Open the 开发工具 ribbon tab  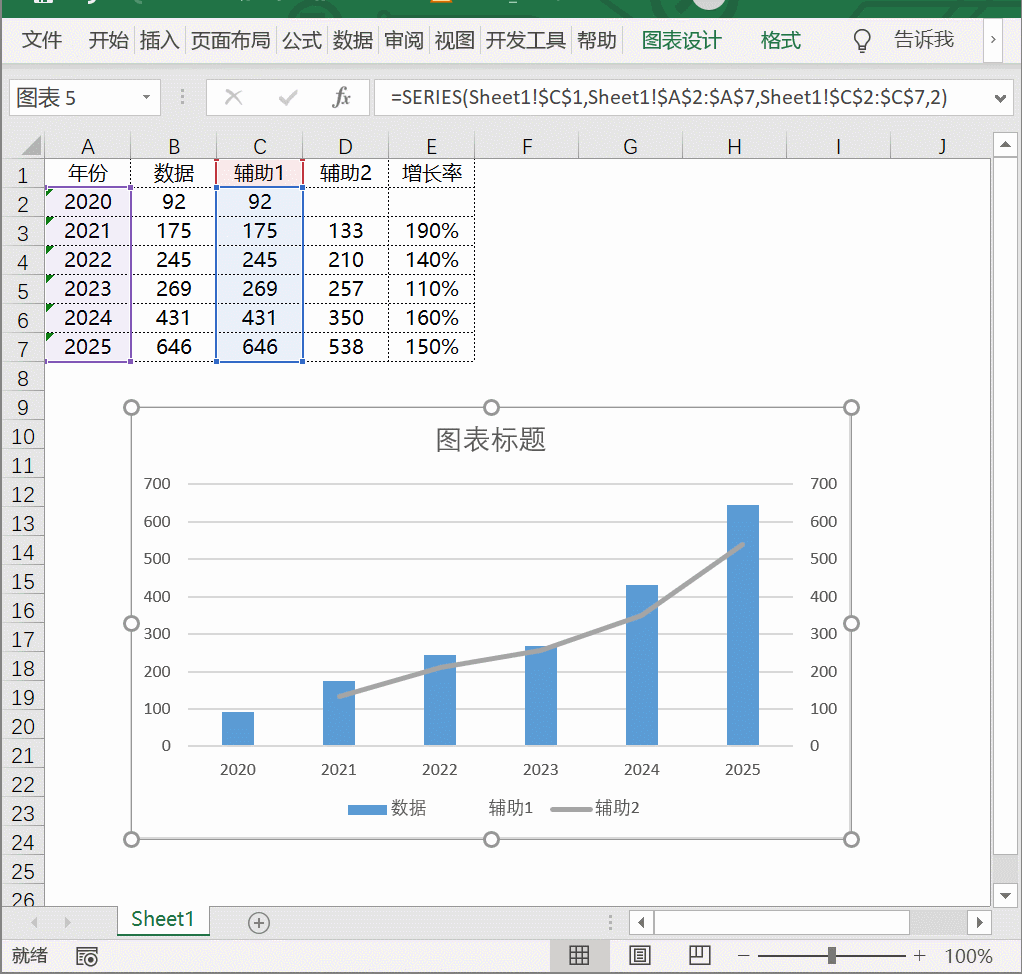pos(525,40)
